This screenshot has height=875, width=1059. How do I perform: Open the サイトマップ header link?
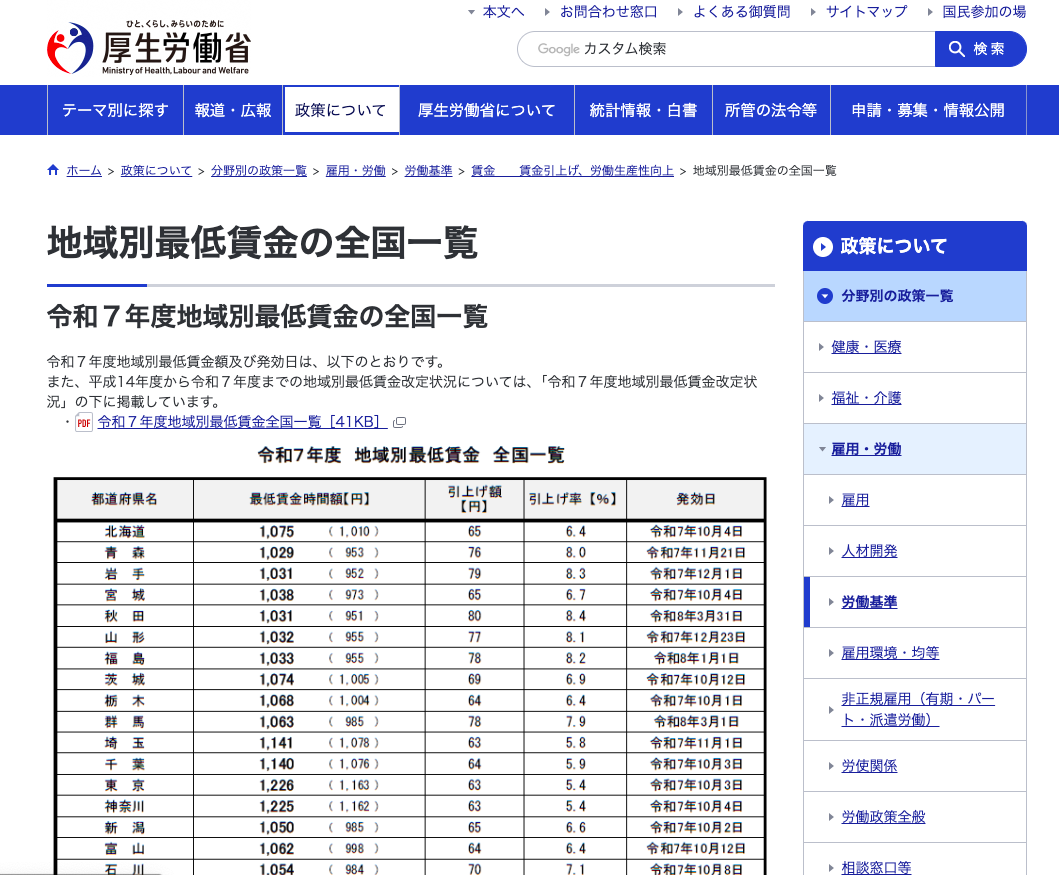click(x=866, y=12)
